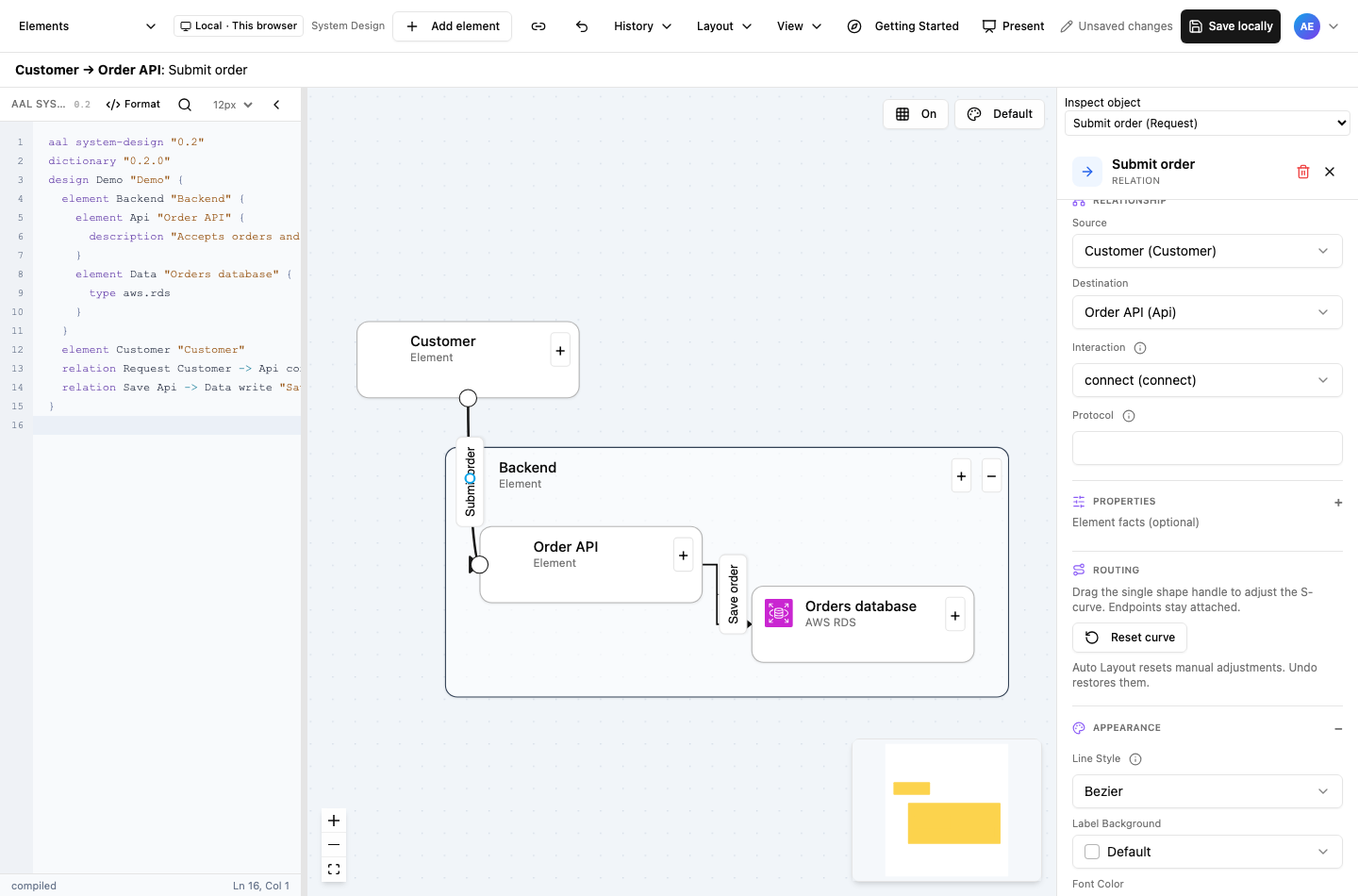Screen dimensions: 1358x896
Task: Open the Layout menu
Action: (724, 26)
